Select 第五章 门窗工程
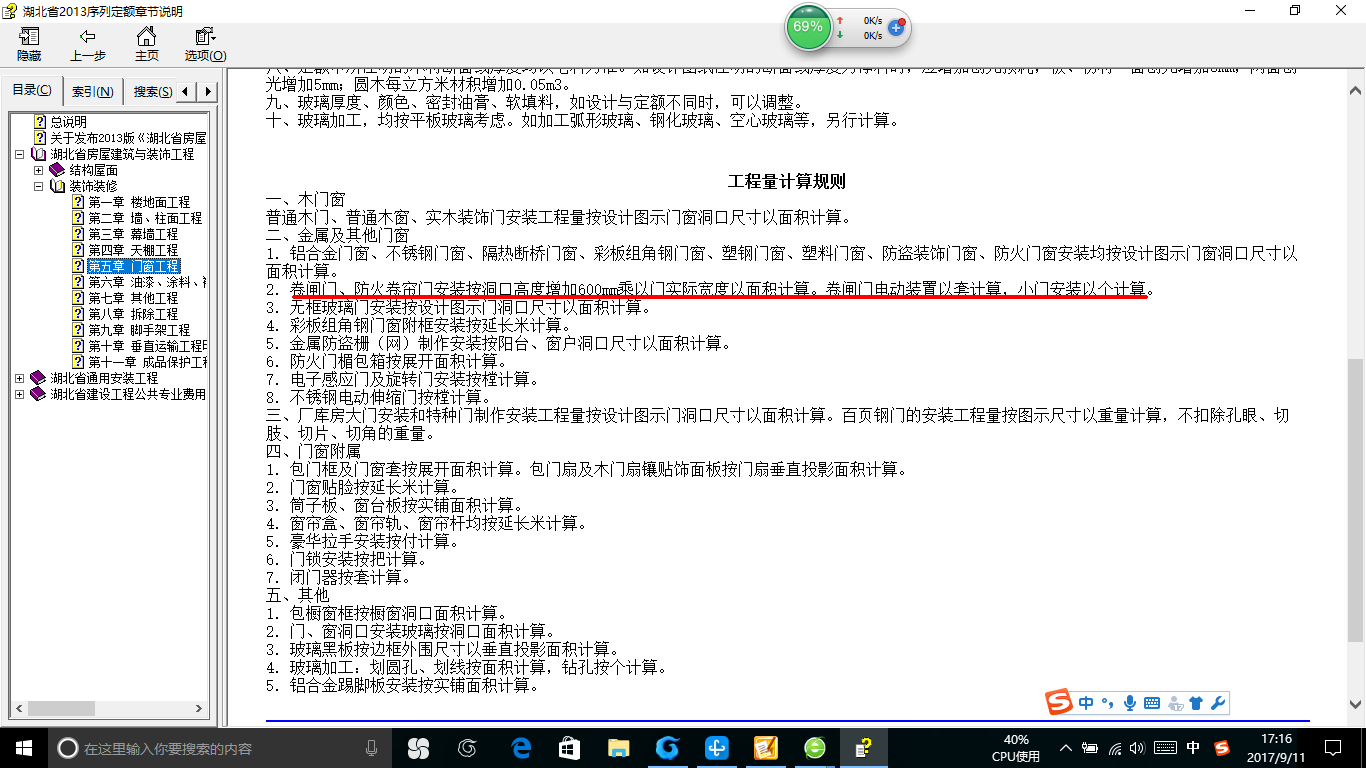Viewport: 1366px width, 768px height. [x=133, y=266]
